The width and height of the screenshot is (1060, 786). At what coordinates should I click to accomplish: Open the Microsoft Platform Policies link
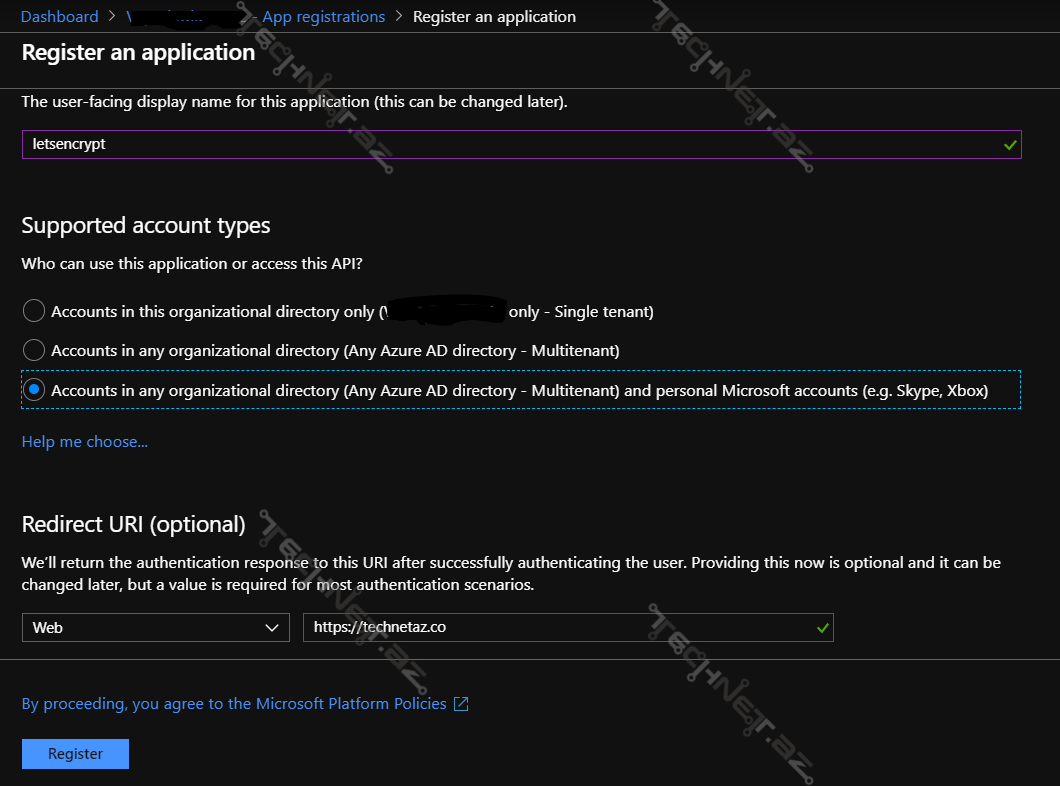click(x=235, y=704)
